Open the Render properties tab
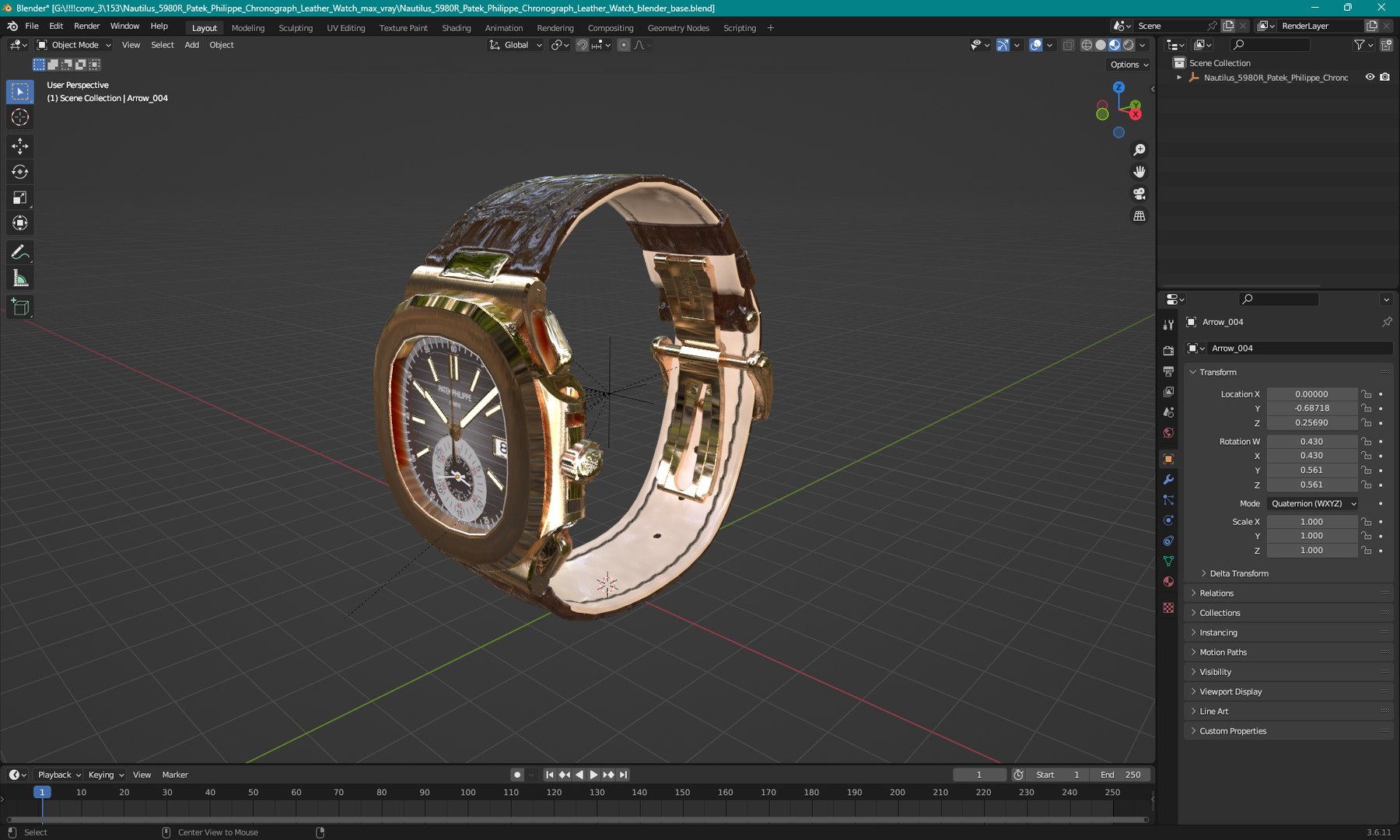 coord(1168,351)
